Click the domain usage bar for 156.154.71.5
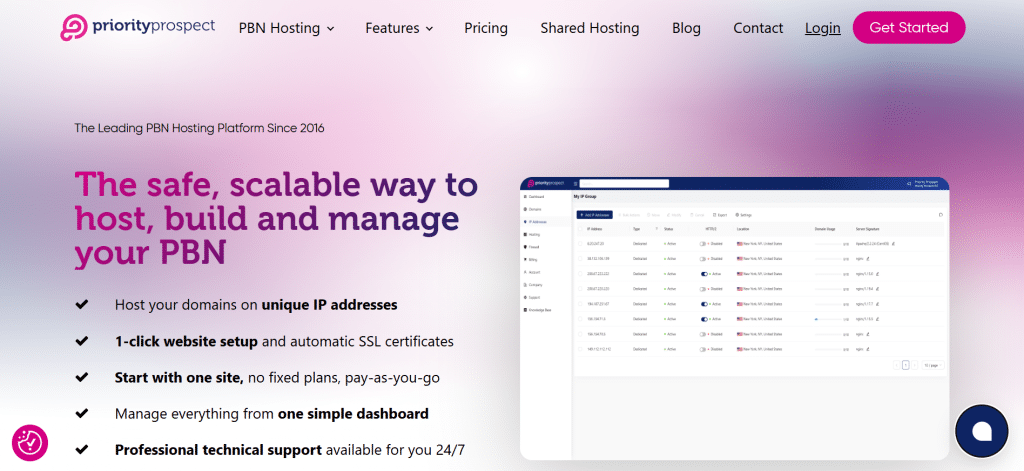Viewport: 1024px width, 471px height. (x=828, y=319)
